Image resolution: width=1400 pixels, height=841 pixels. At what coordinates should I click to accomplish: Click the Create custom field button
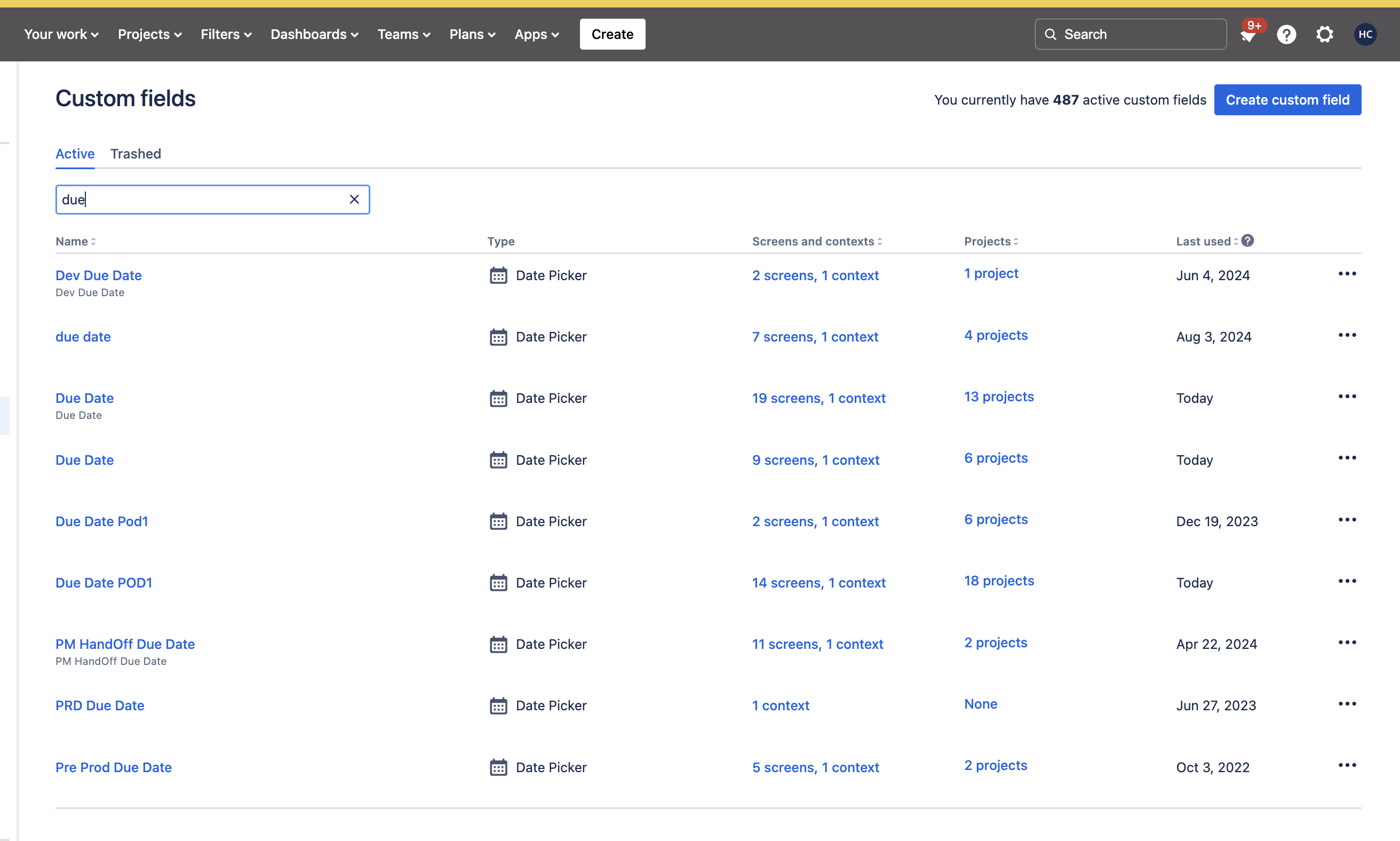[1287, 99]
